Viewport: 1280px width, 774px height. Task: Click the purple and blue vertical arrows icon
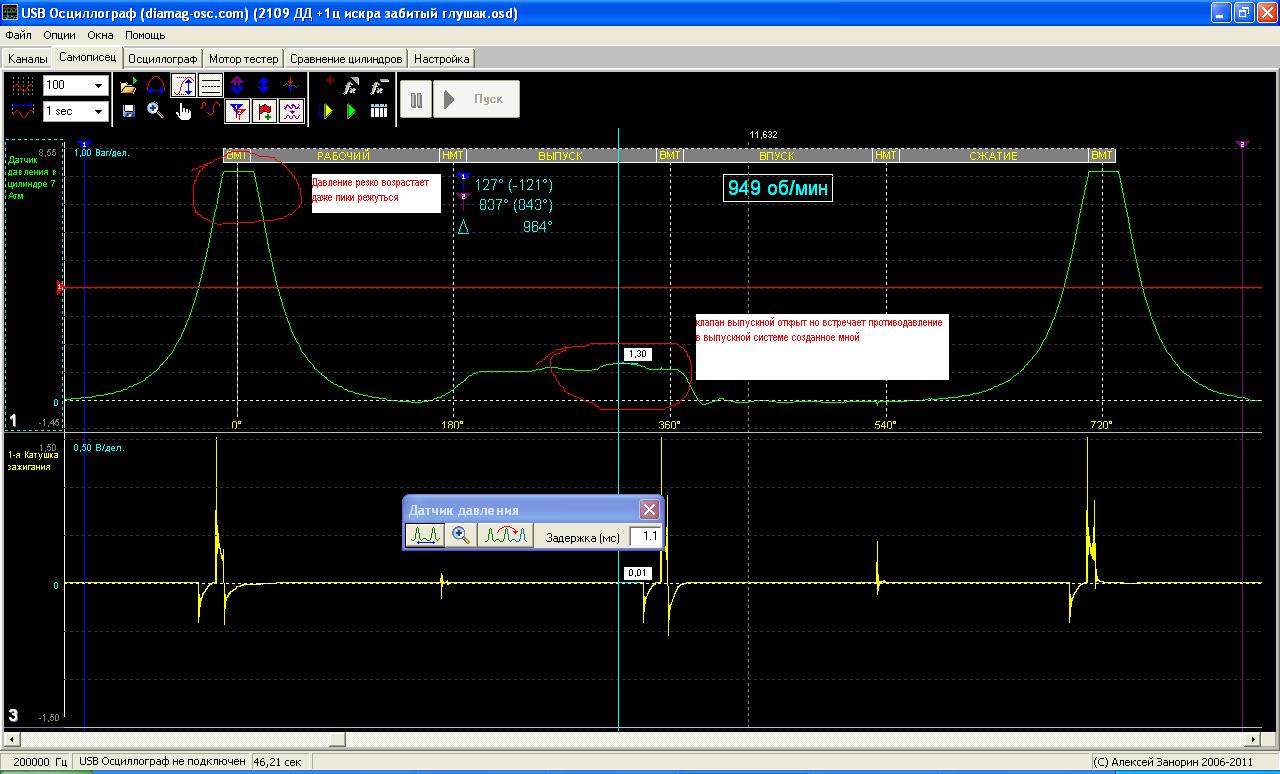(x=237, y=86)
